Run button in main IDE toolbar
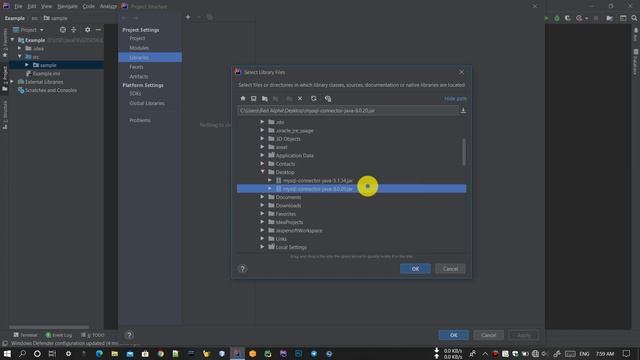The image size is (640, 360). point(546,18)
